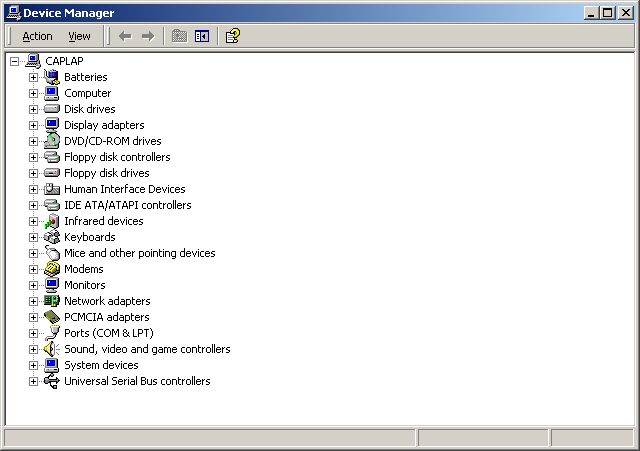Expand the Computer node
The height and width of the screenshot is (451, 640).
pos(33,93)
